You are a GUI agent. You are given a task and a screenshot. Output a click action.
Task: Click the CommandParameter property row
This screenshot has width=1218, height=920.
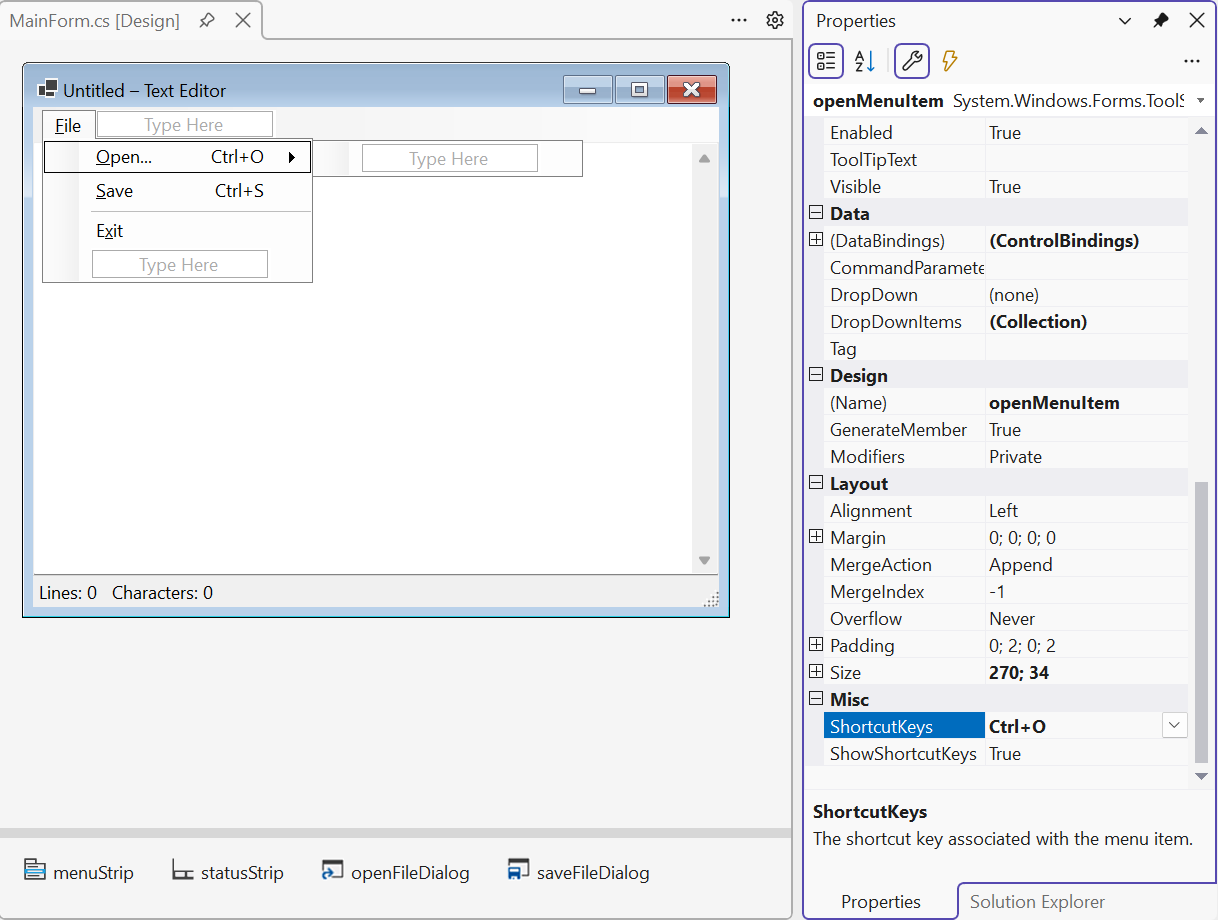coord(1006,267)
